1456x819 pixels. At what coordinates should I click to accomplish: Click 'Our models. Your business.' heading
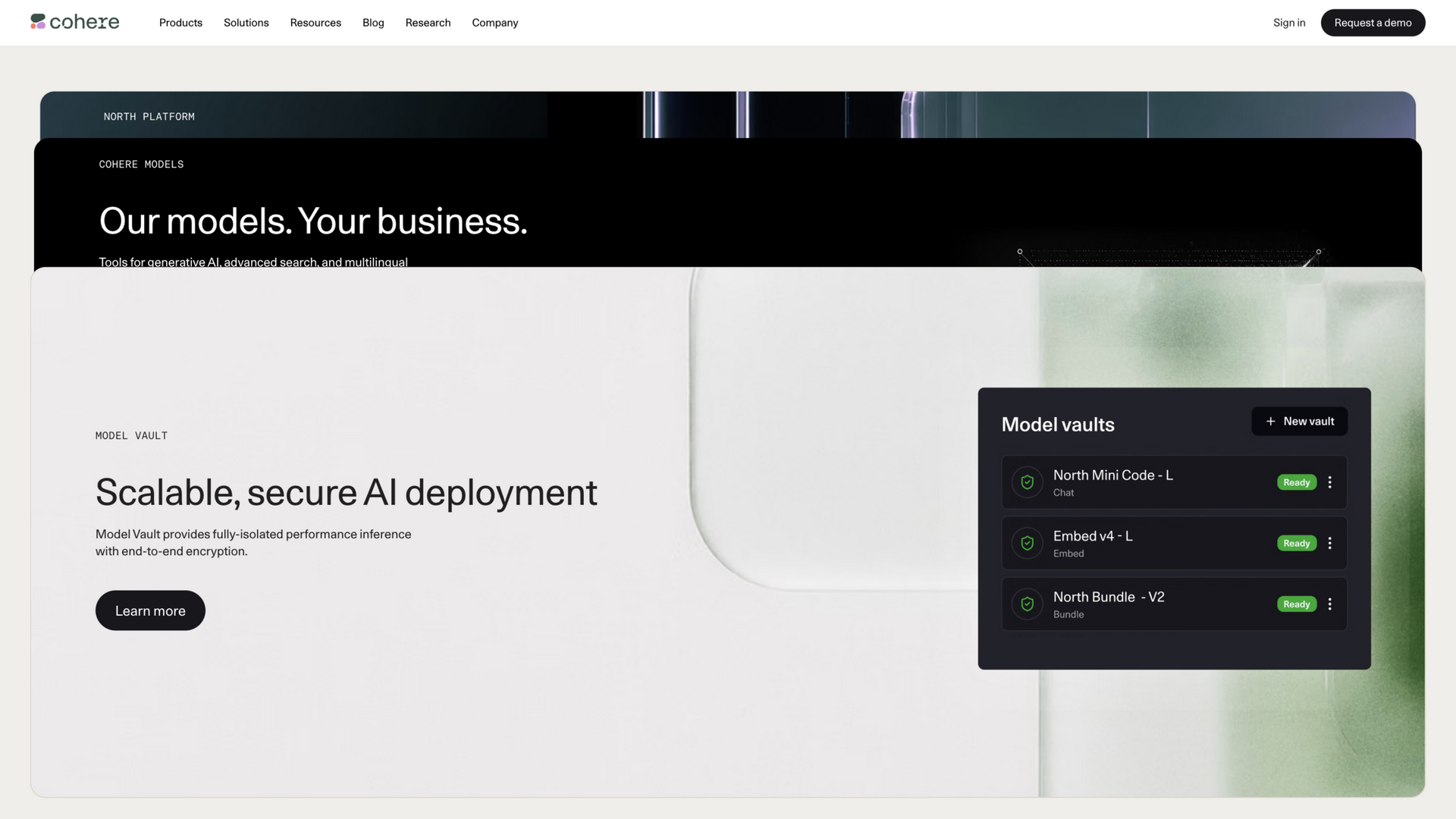tap(313, 221)
